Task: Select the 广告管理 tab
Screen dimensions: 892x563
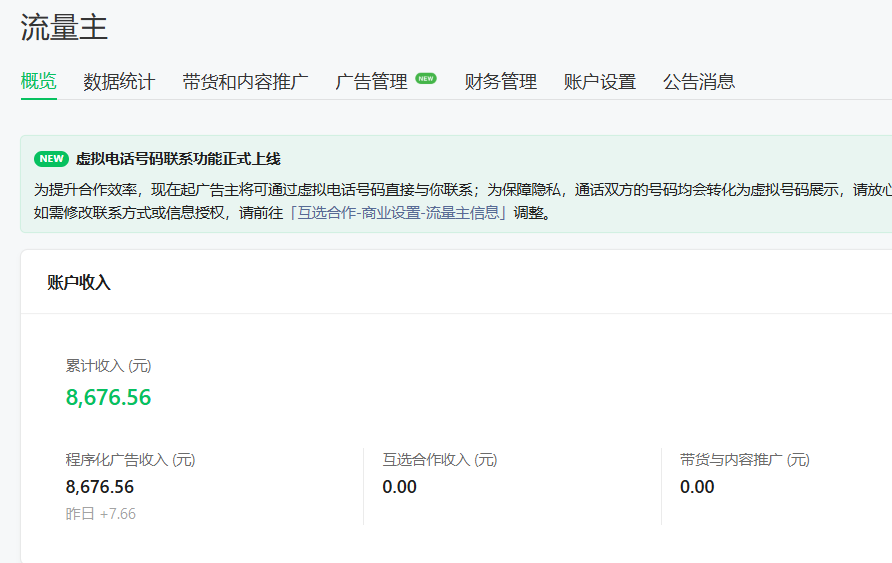Action: click(371, 81)
